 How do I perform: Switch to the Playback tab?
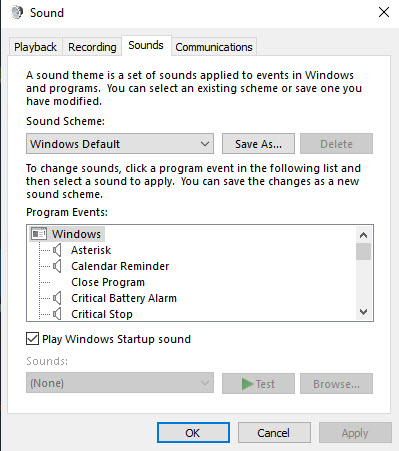pyautogui.click(x=35, y=47)
